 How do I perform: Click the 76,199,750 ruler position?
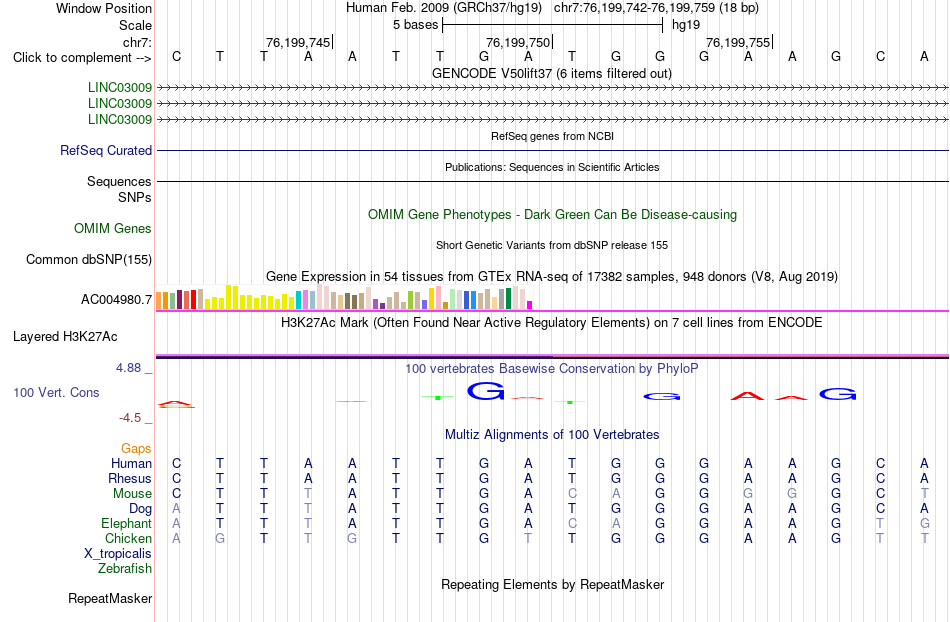[x=518, y=42]
